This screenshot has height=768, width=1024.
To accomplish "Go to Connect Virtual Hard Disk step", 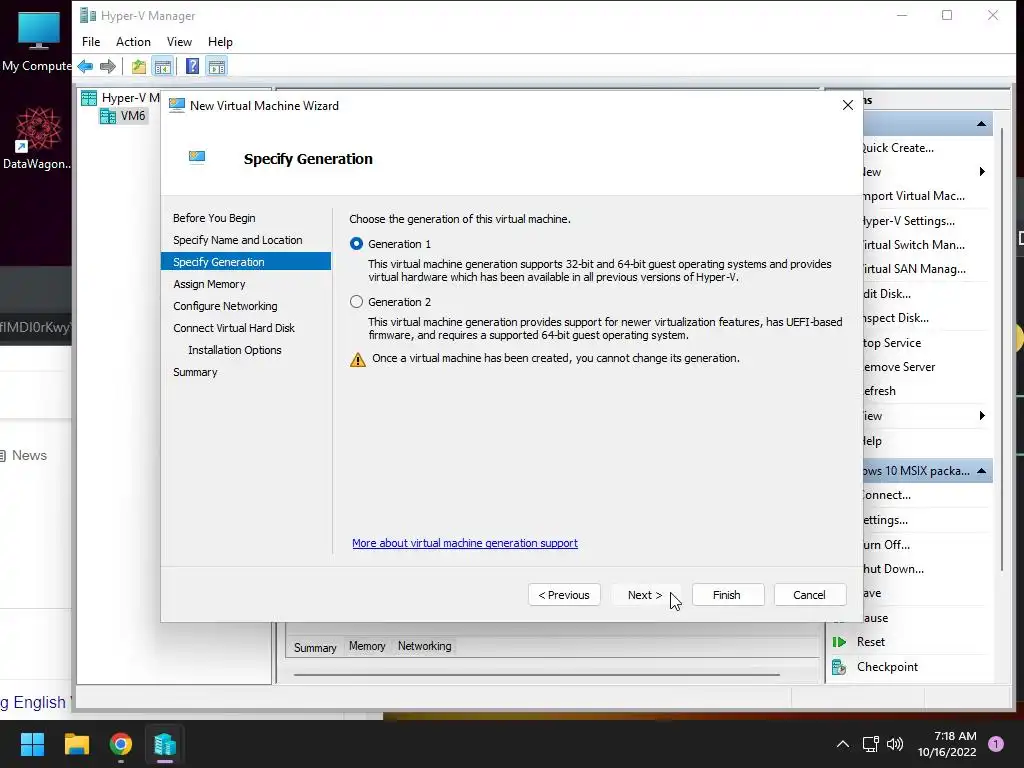I will (x=234, y=328).
